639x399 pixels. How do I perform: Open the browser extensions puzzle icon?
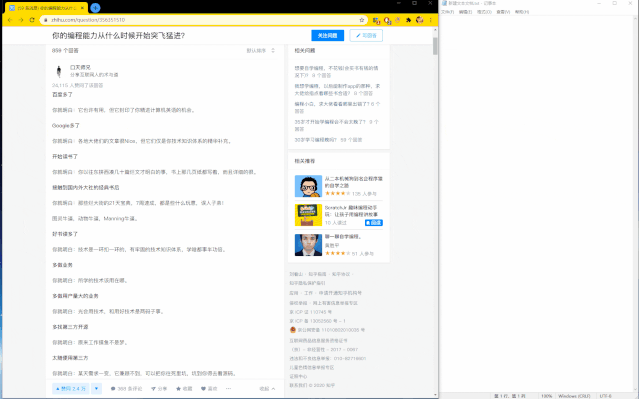[x=408, y=20]
